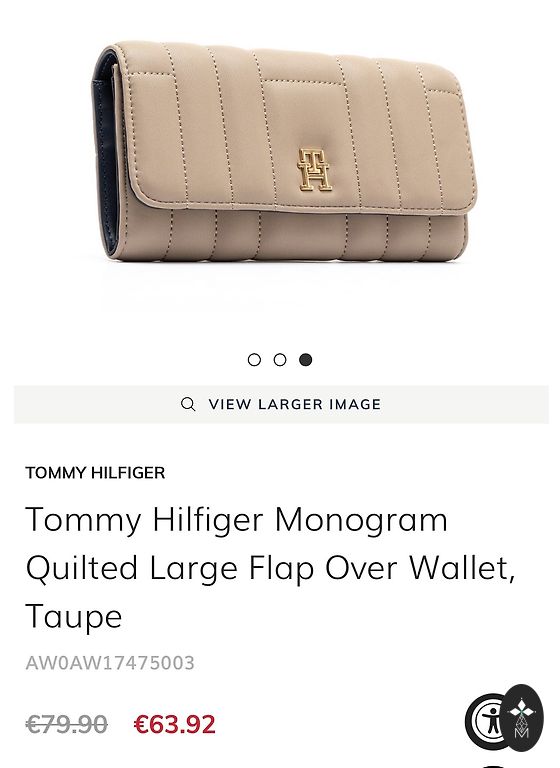Open the TOMMY HILFIGER brand link

tap(95, 473)
